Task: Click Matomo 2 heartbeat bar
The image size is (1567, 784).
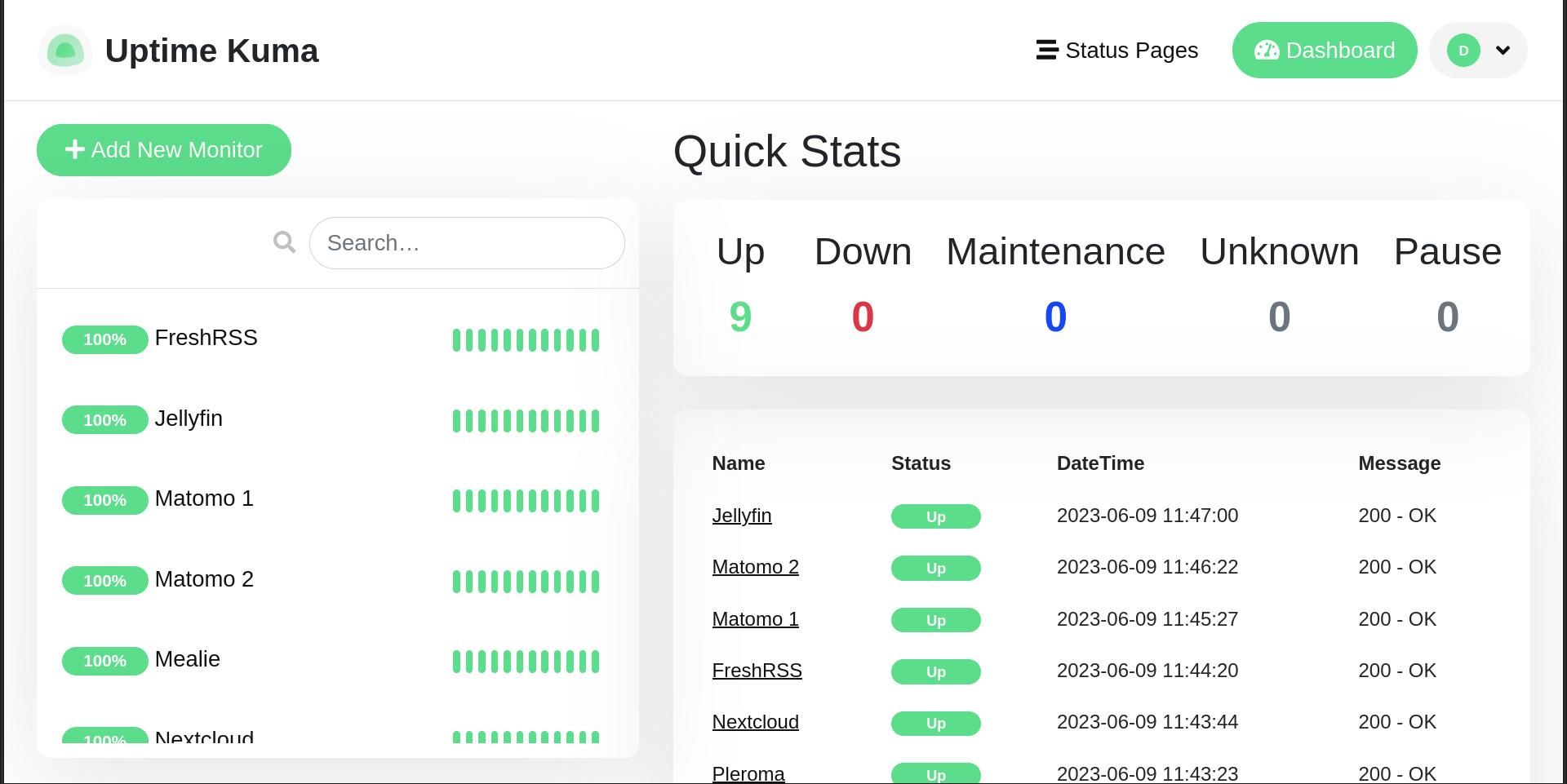Action: 526,582
